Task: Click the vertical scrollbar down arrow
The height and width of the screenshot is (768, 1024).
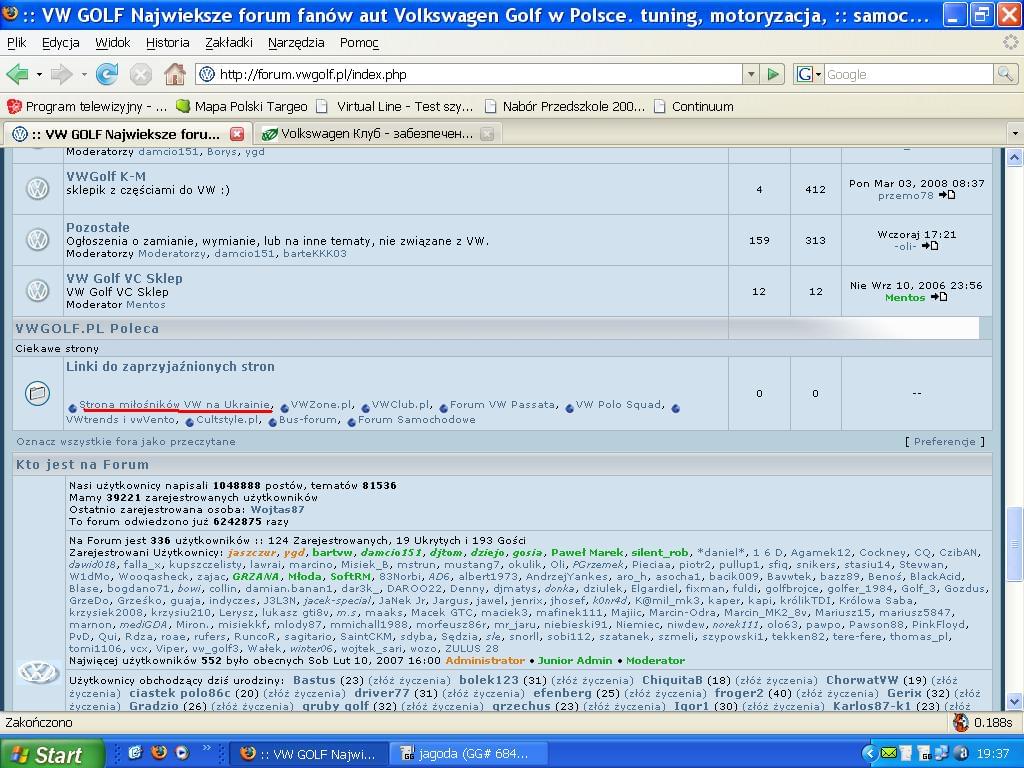Action: point(1014,702)
